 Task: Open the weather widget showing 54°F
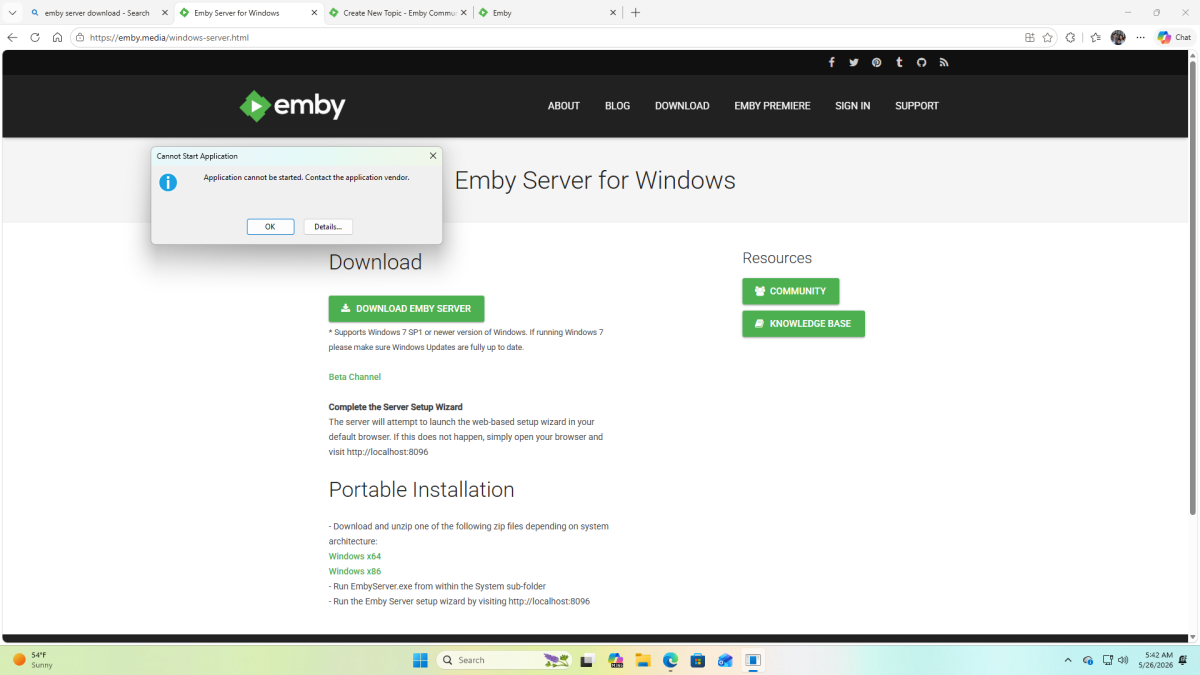point(32,660)
